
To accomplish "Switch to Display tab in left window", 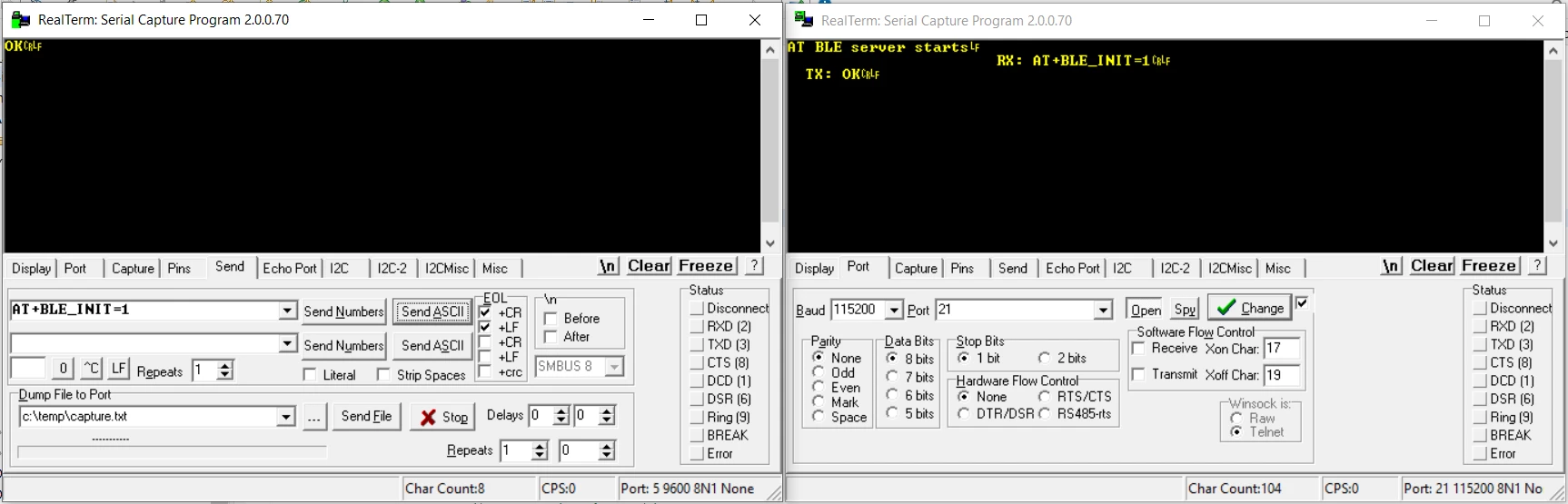I will 31,269.
